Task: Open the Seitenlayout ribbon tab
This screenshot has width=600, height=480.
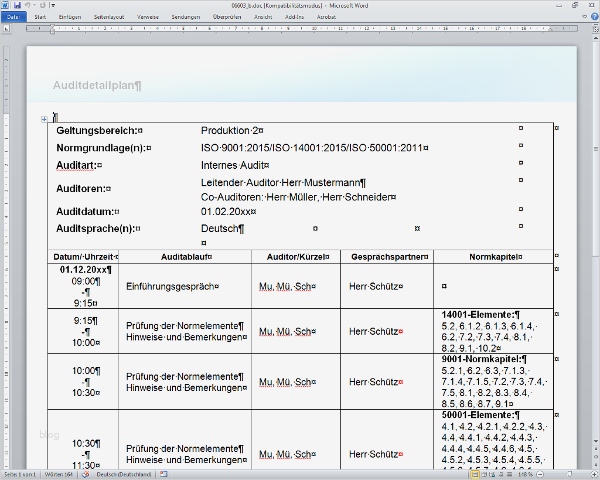Action: coord(111,17)
